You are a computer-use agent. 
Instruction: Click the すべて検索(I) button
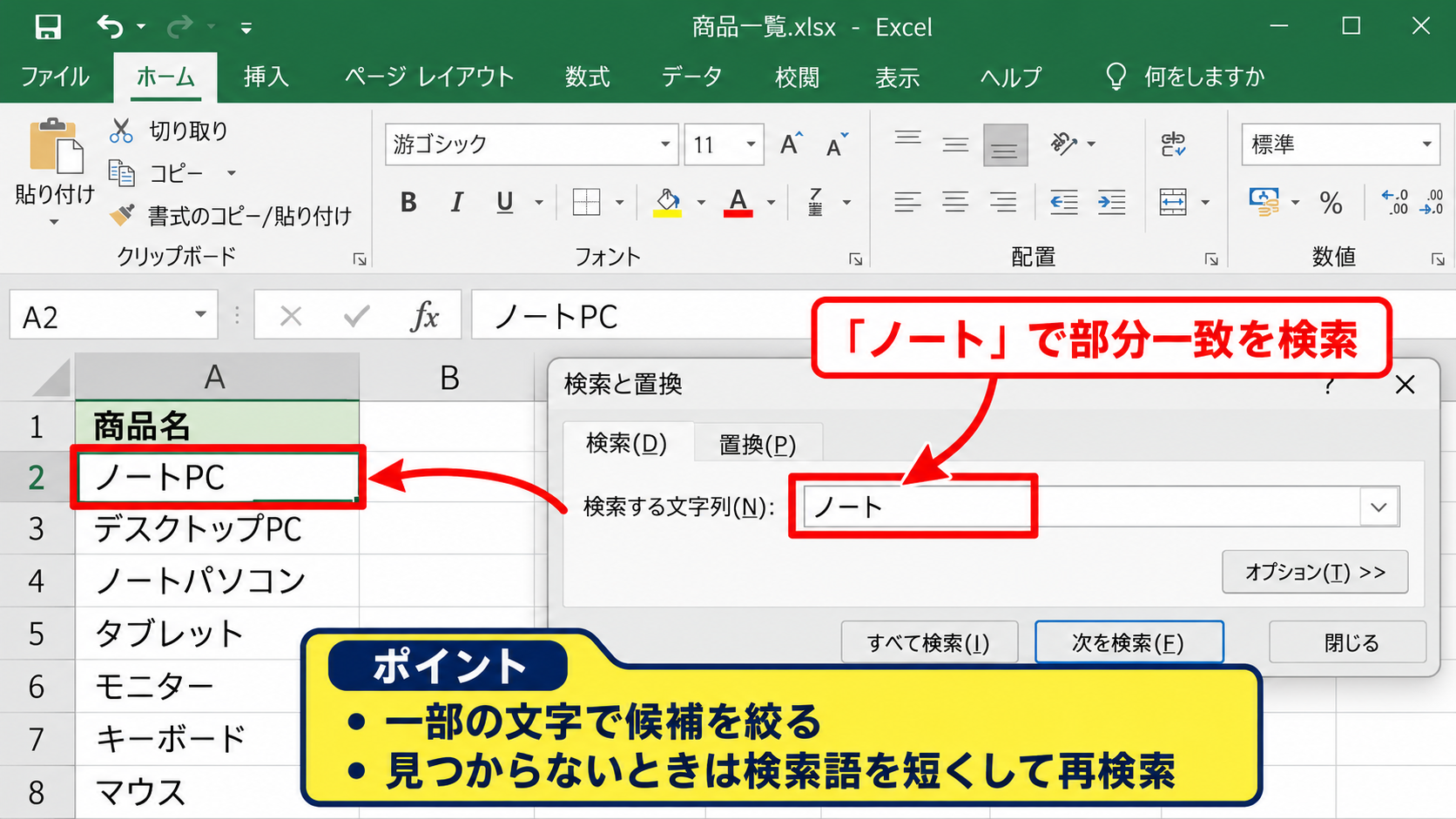point(929,642)
